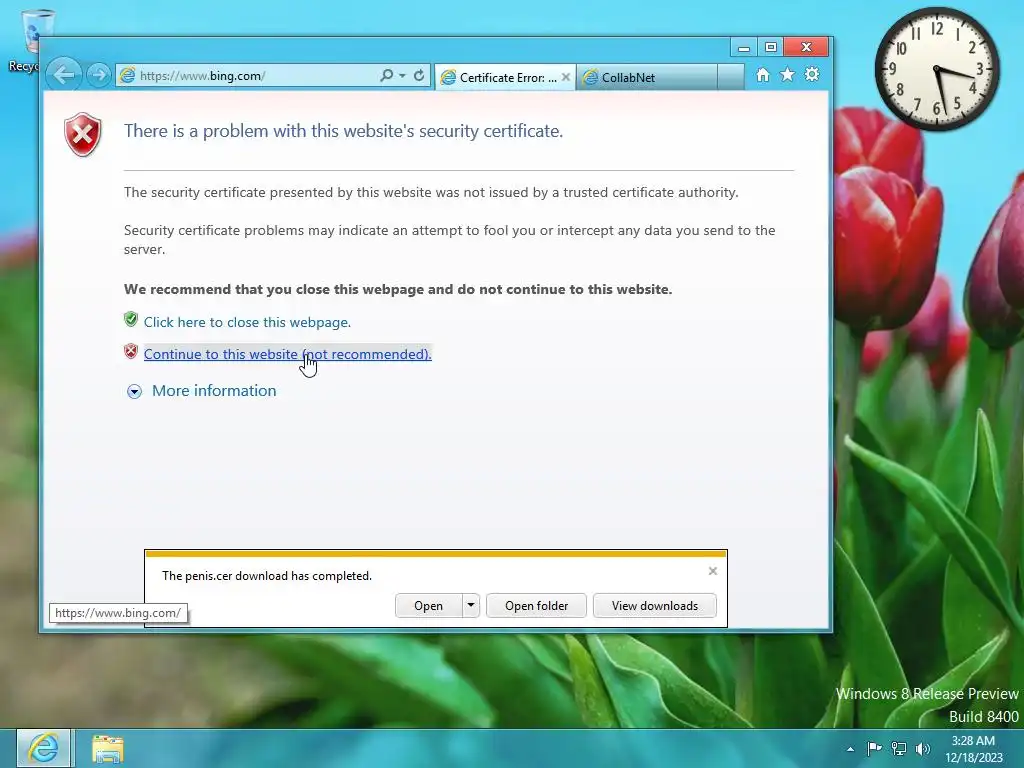Dismiss the download notification bar

(x=712, y=571)
